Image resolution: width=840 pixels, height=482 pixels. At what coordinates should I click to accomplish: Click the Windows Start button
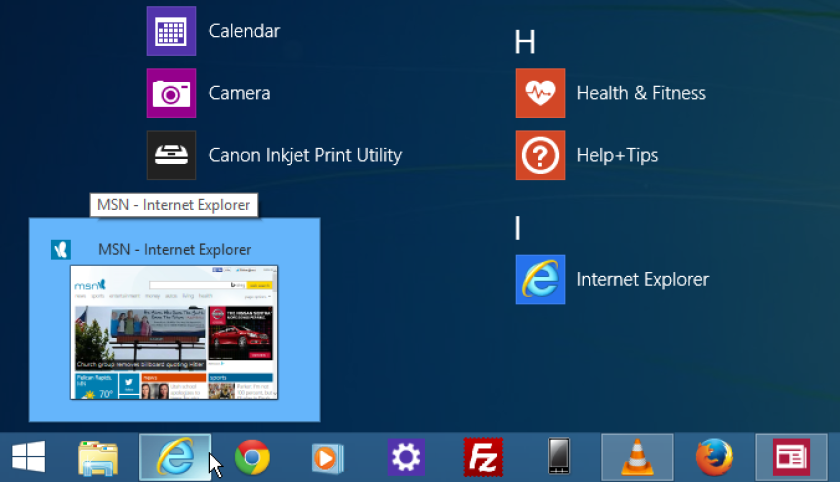(29, 457)
